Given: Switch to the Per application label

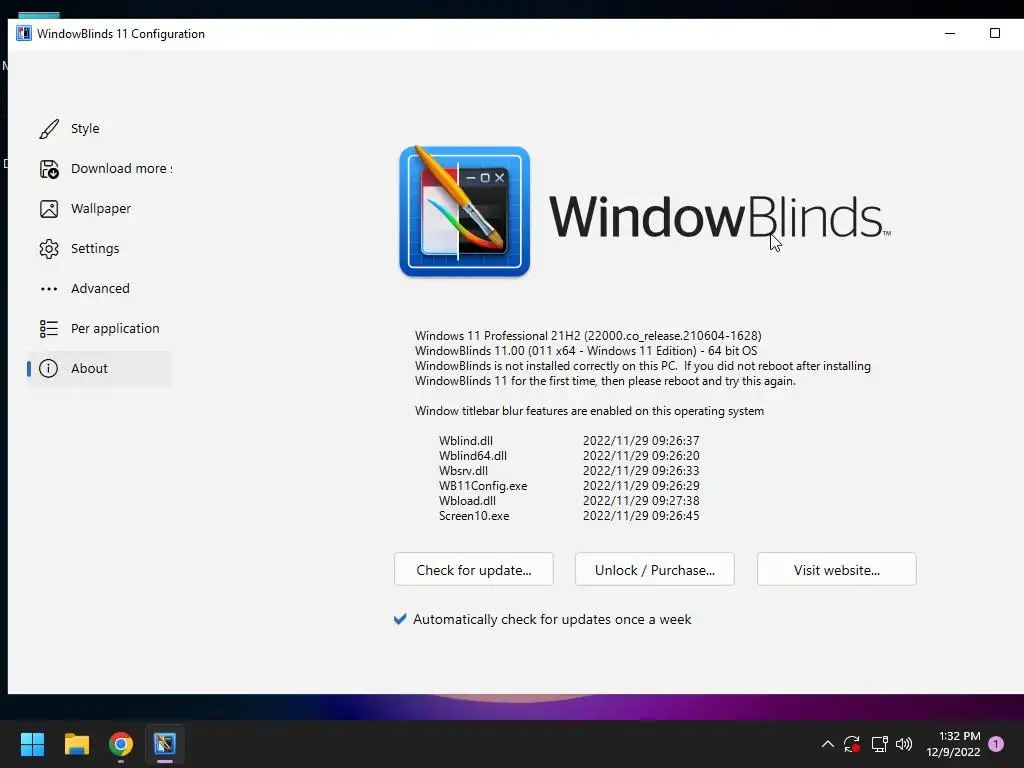Looking at the screenshot, I should coord(115,328).
